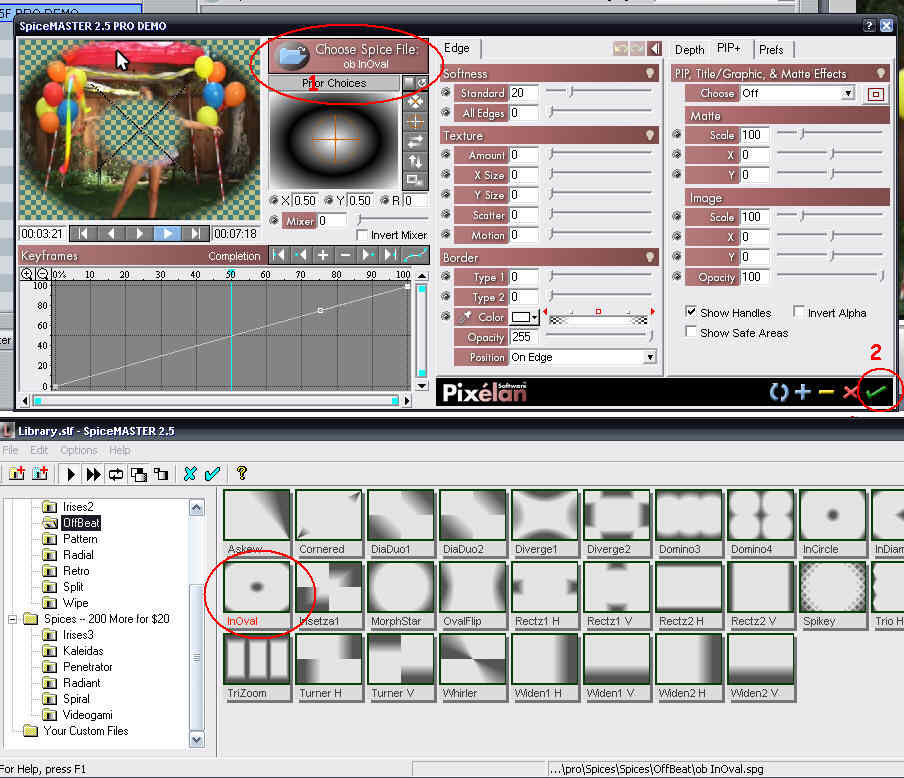This screenshot has height=778, width=904.
Task: Click the flip vertical arrows icon
Action: pos(415,161)
